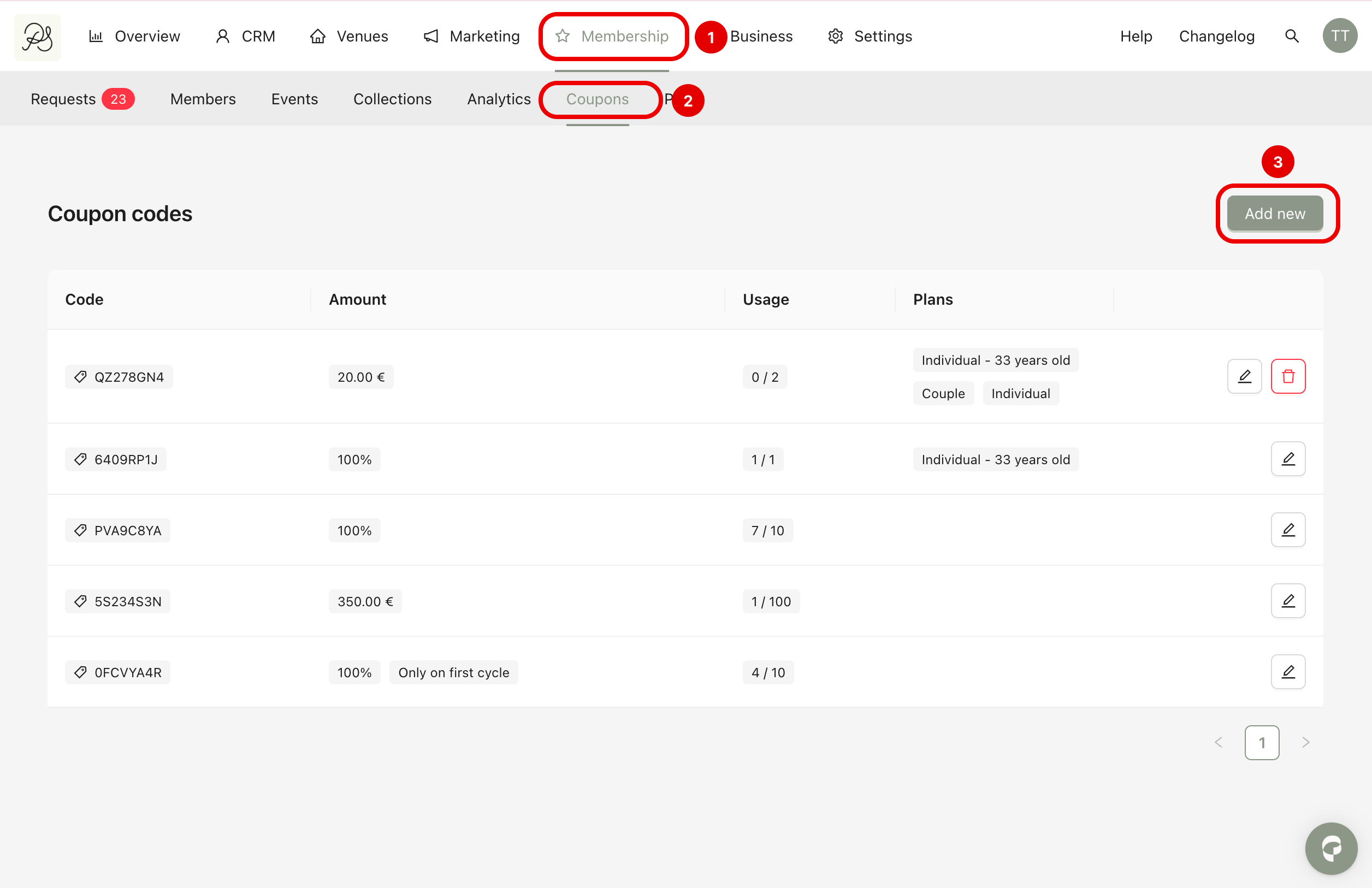Click the QZ278GN4 coupon code tag
1372x888 pixels.
coord(119,377)
